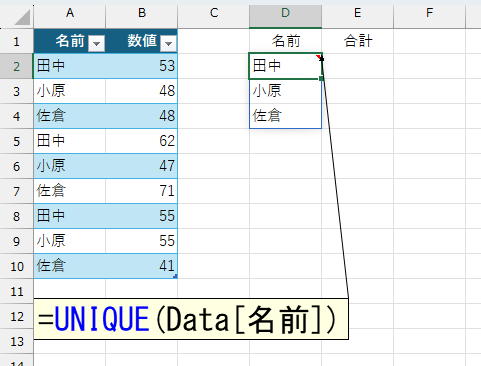Click cell D3 containing 小原
The width and height of the screenshot is (481, 366).
click(x=285, y=91)
